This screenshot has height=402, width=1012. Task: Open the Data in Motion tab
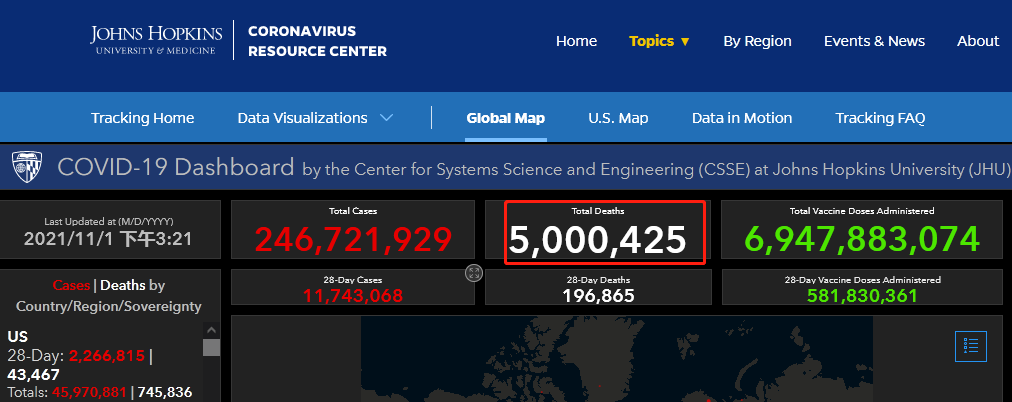741,118
